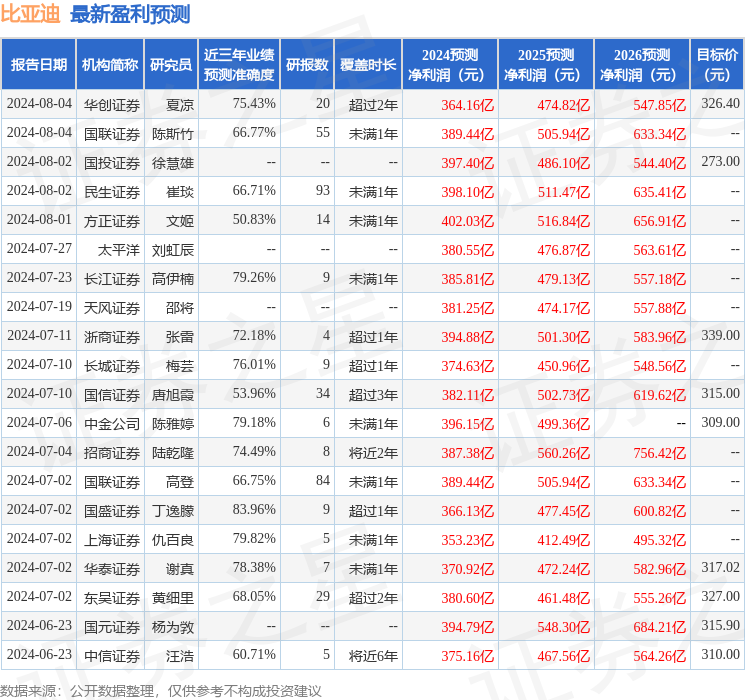This screenshot has height=700, width=745.
Task: Click the 覆盖时长 column header
Action: [368, 65]
